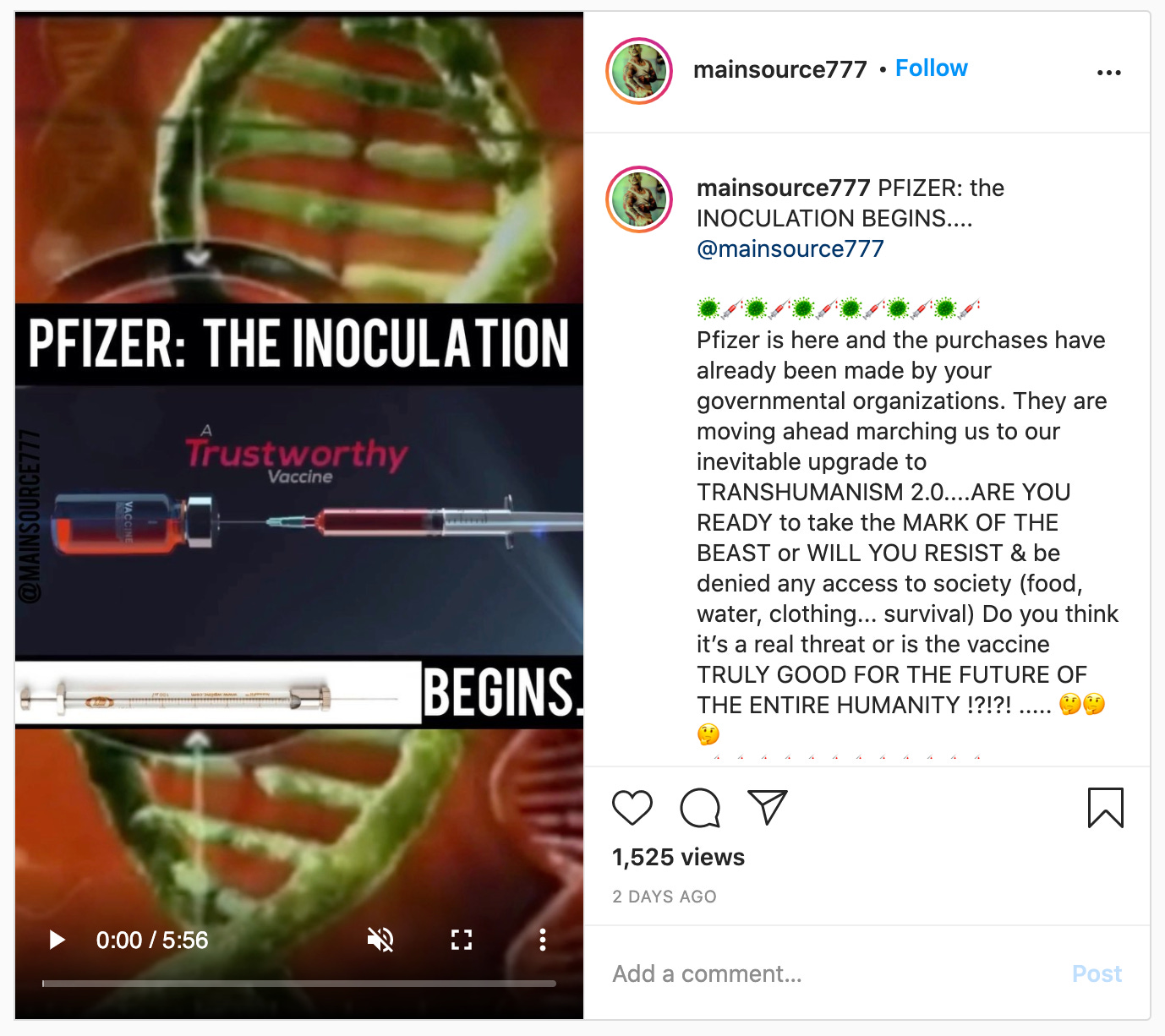1165x1036 pixels.
Task: Open the caption's profile avatar
Action: coord(639,199)
